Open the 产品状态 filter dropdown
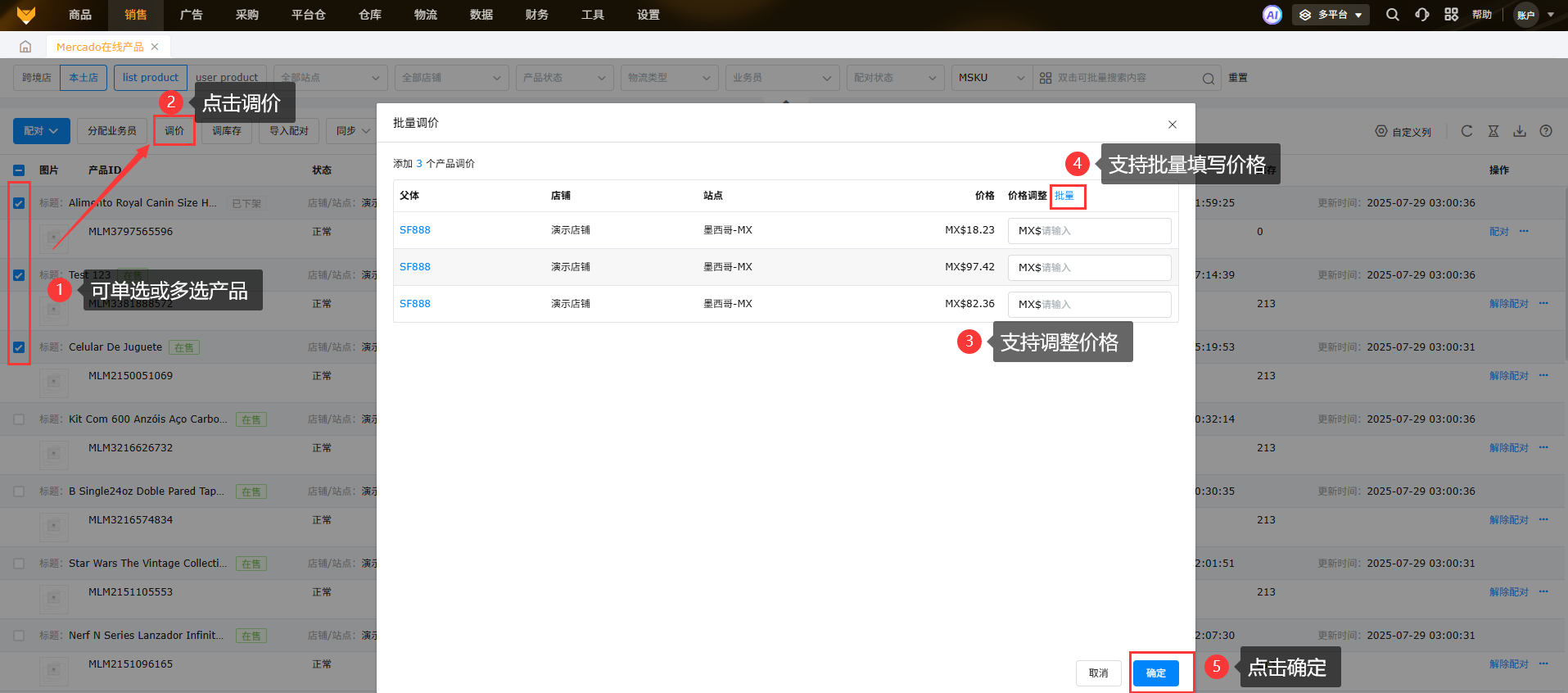 click(565, 78)
